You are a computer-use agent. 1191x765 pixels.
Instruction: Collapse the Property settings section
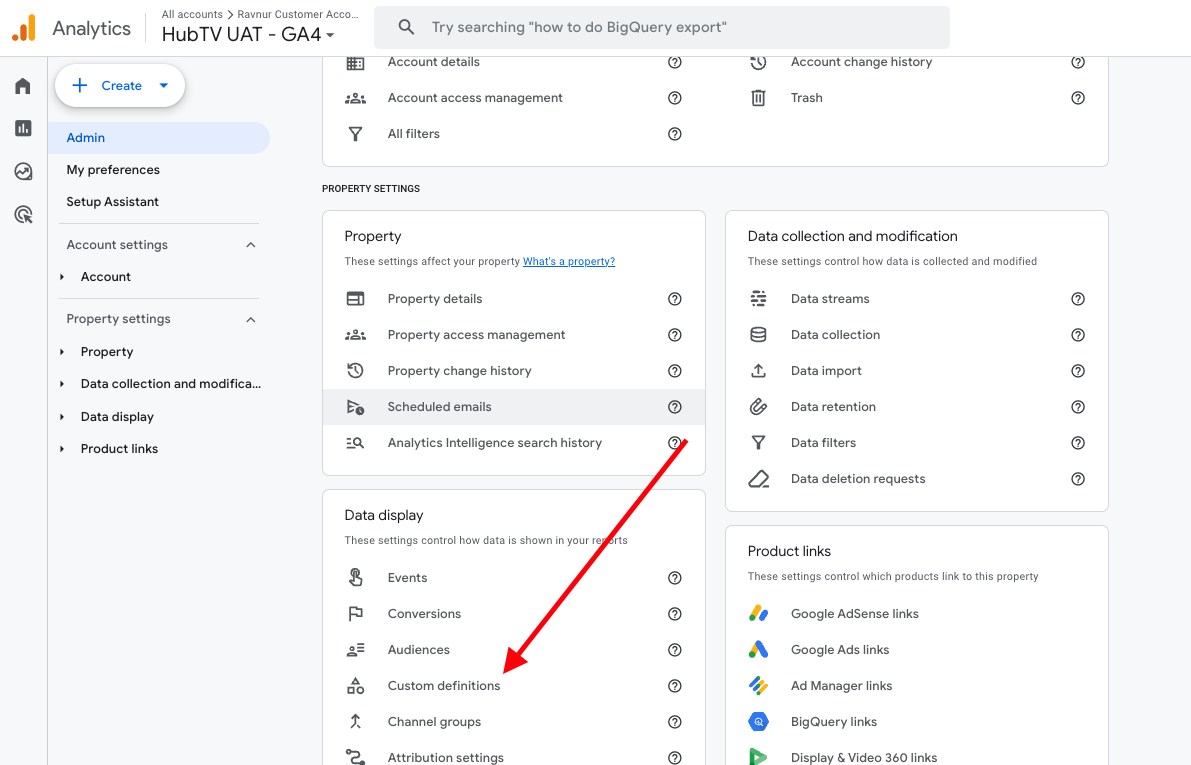[251, 319]
